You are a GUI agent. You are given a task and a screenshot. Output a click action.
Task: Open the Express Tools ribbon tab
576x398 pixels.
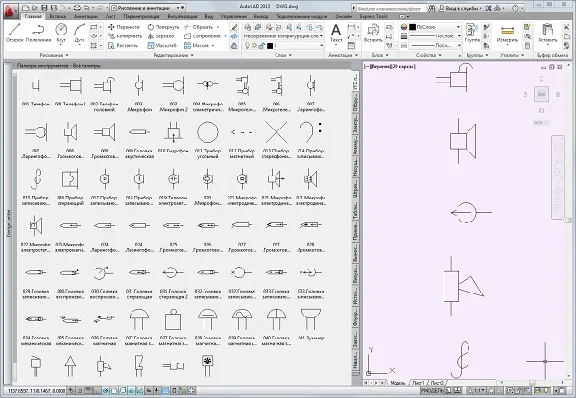(374, 16)
